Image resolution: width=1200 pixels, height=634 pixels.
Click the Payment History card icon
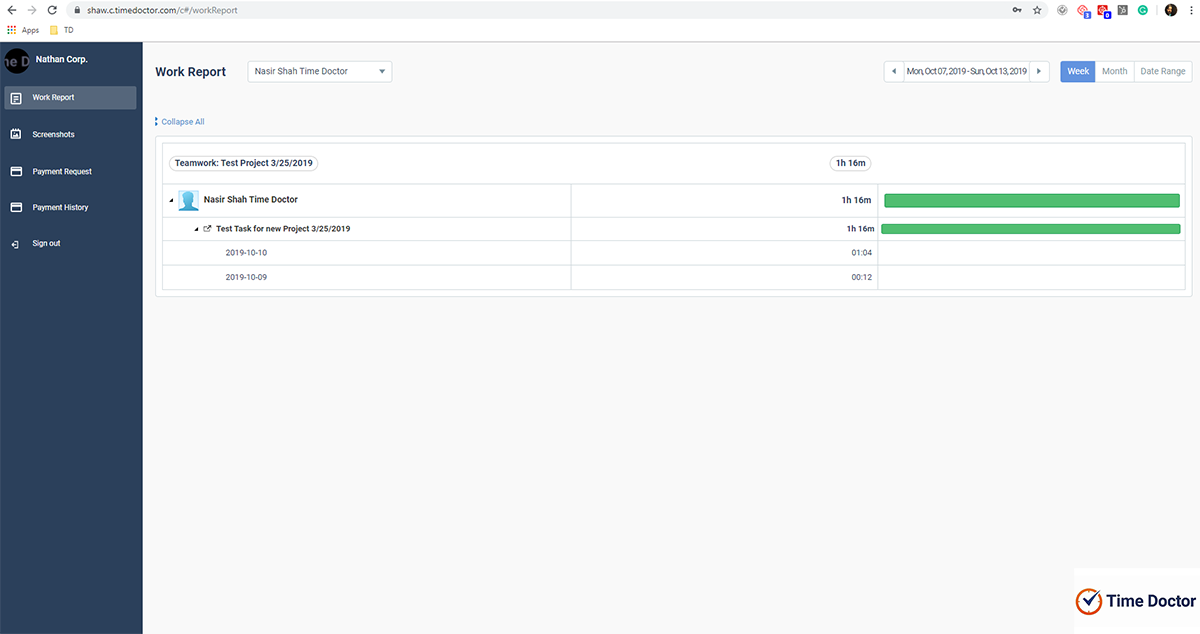coord(16,207)
